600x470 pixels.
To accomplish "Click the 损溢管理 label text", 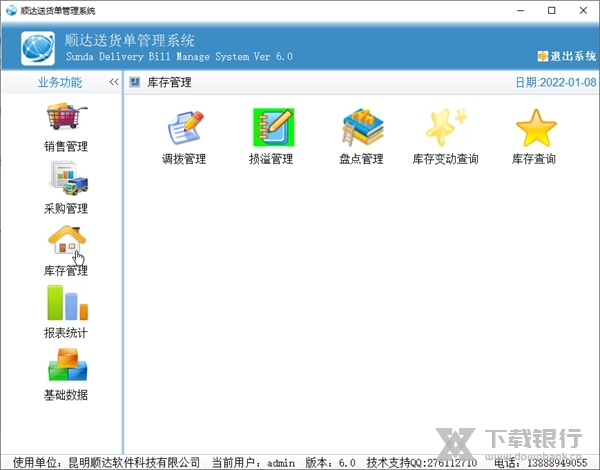I will [x=271, y=159].
